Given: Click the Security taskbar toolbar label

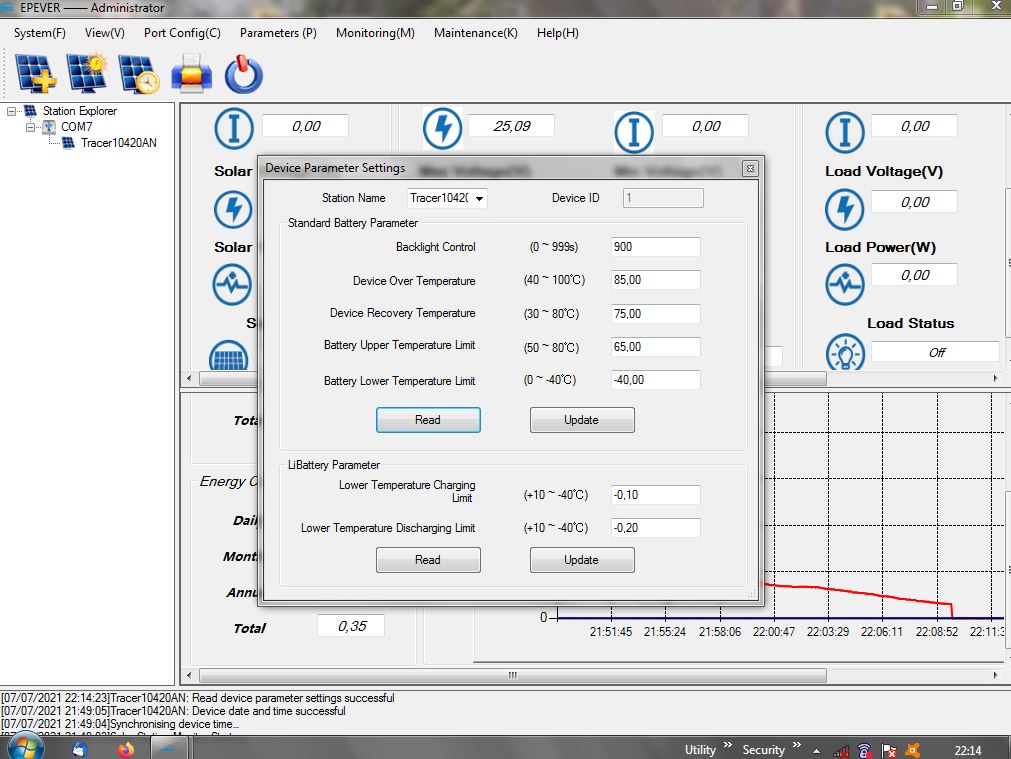Looking at the screenshot, I should click(x=763, y=750).
